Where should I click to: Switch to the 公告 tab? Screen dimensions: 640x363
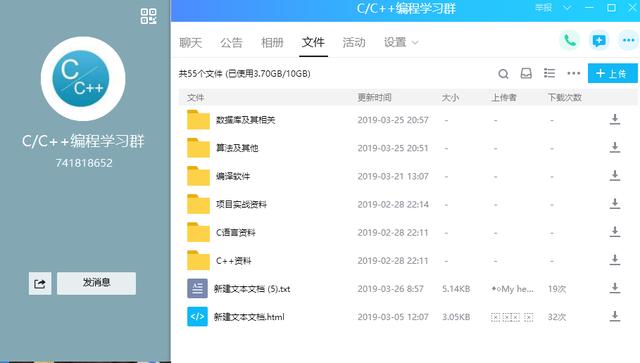click(231, 42)
